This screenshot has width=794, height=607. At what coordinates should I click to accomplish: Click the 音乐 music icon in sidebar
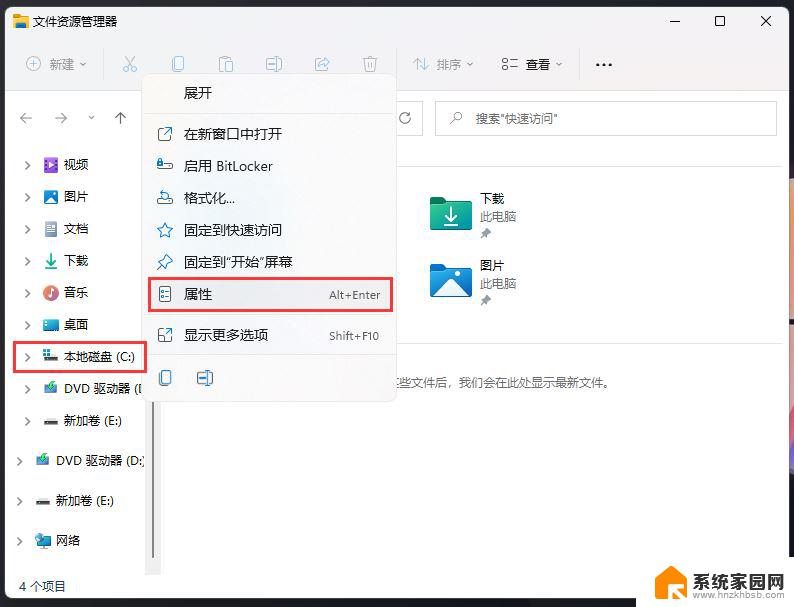51,293
